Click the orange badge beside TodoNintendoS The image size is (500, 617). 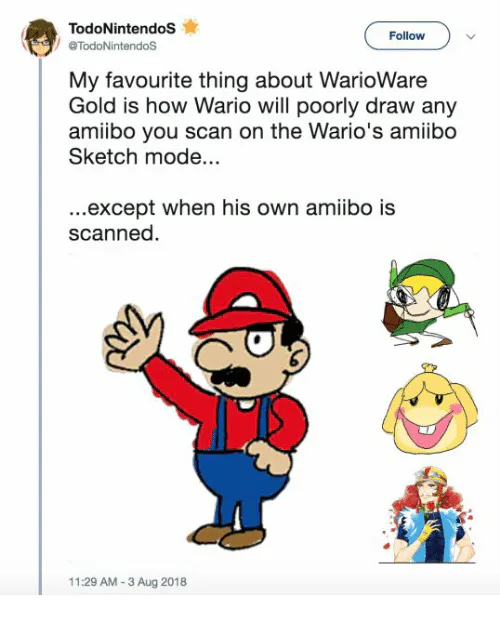tap(190, 27)
